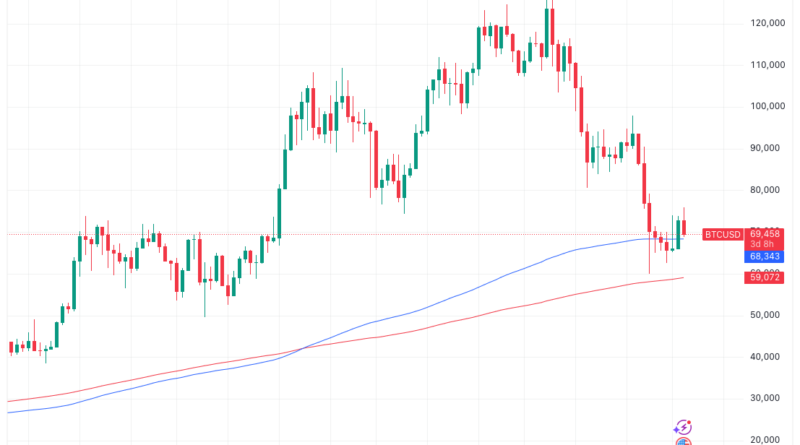Select the blue moving average line
Image resolution: width=800 pixels, height=445 pixels.
click(x=400, y=317)
